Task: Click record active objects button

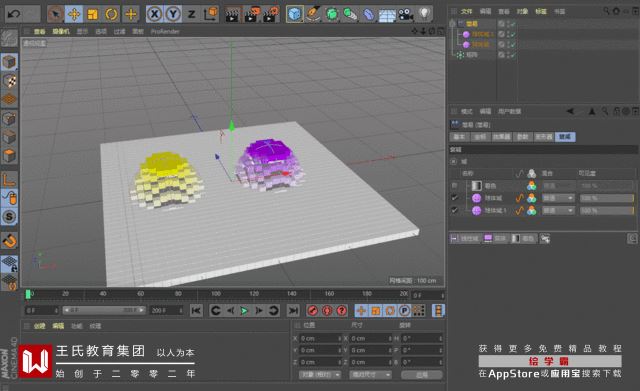Action: [313, 311]
